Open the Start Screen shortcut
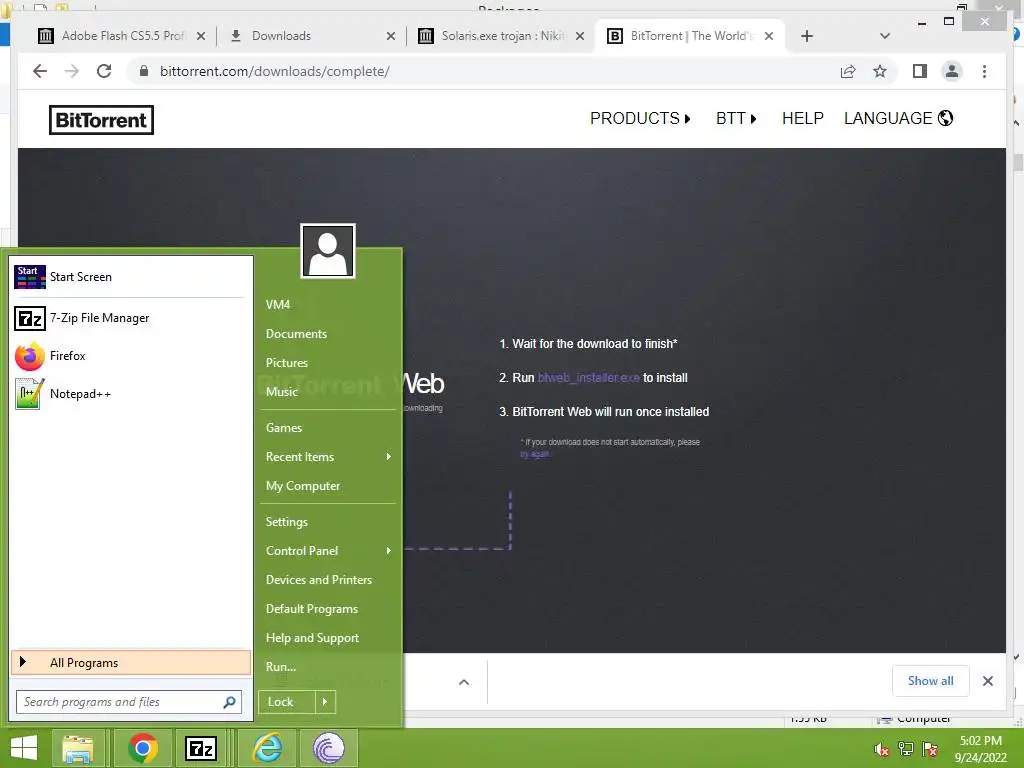 (x=129, y=277)
